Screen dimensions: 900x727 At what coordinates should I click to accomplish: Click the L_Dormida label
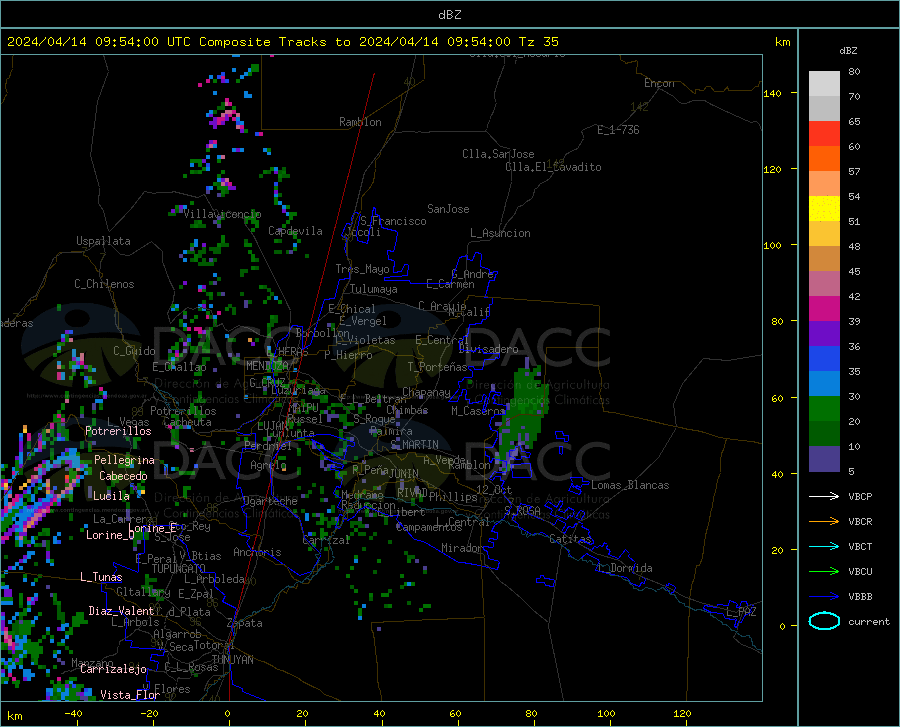click(624, 568)
